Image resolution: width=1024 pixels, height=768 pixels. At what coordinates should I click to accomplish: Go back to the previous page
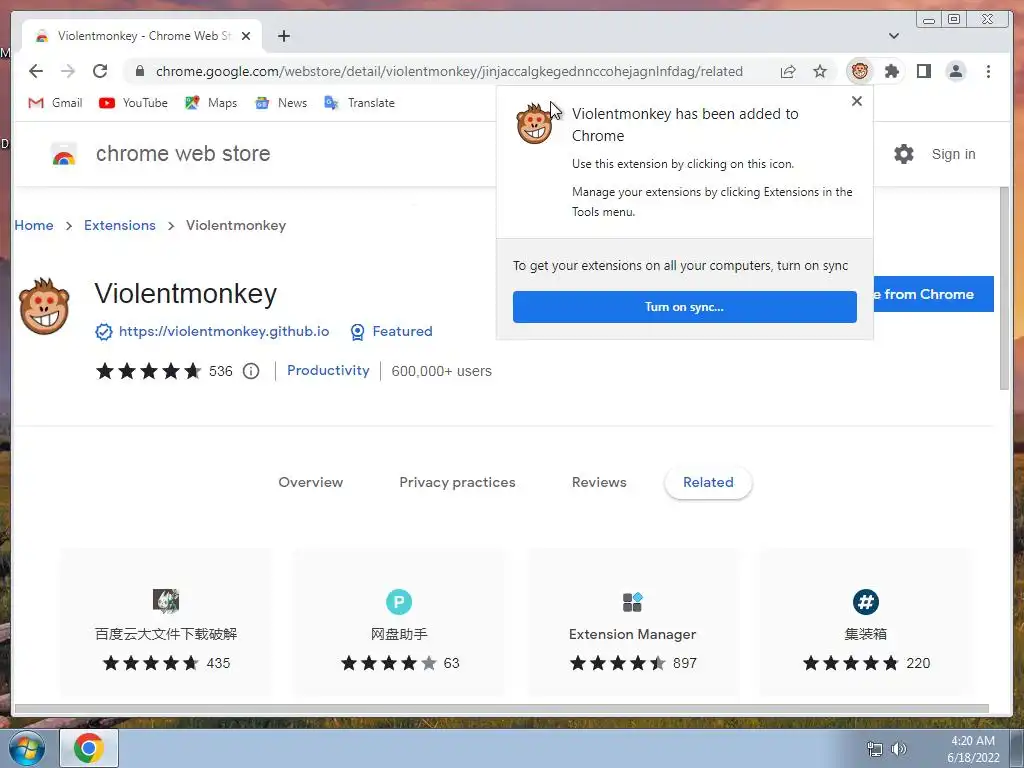[36, 71]
